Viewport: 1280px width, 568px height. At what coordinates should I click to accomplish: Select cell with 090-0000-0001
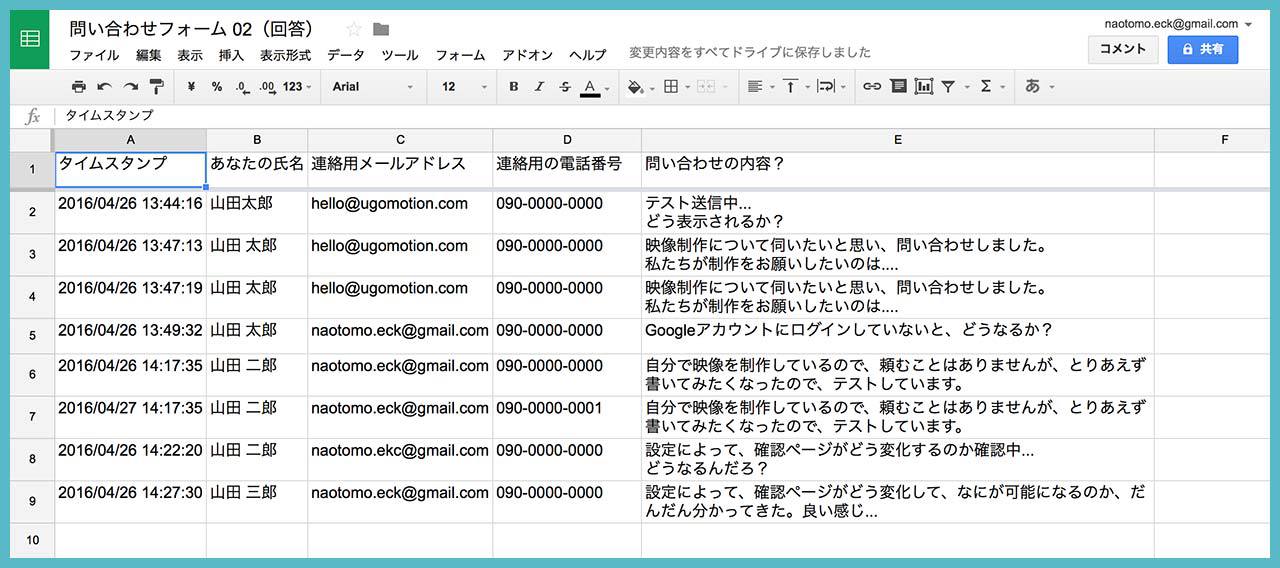567,417
